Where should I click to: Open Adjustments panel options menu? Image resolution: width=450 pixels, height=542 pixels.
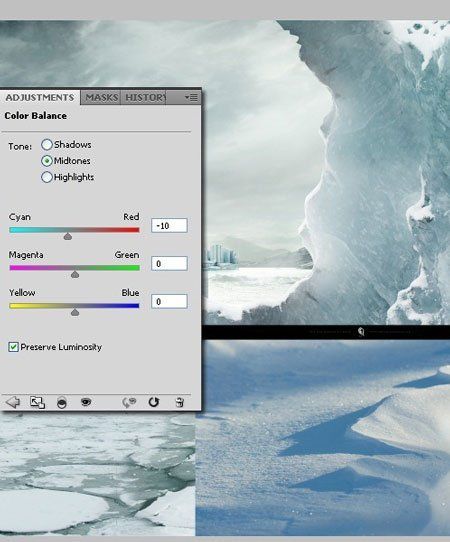tap(191, 97)
